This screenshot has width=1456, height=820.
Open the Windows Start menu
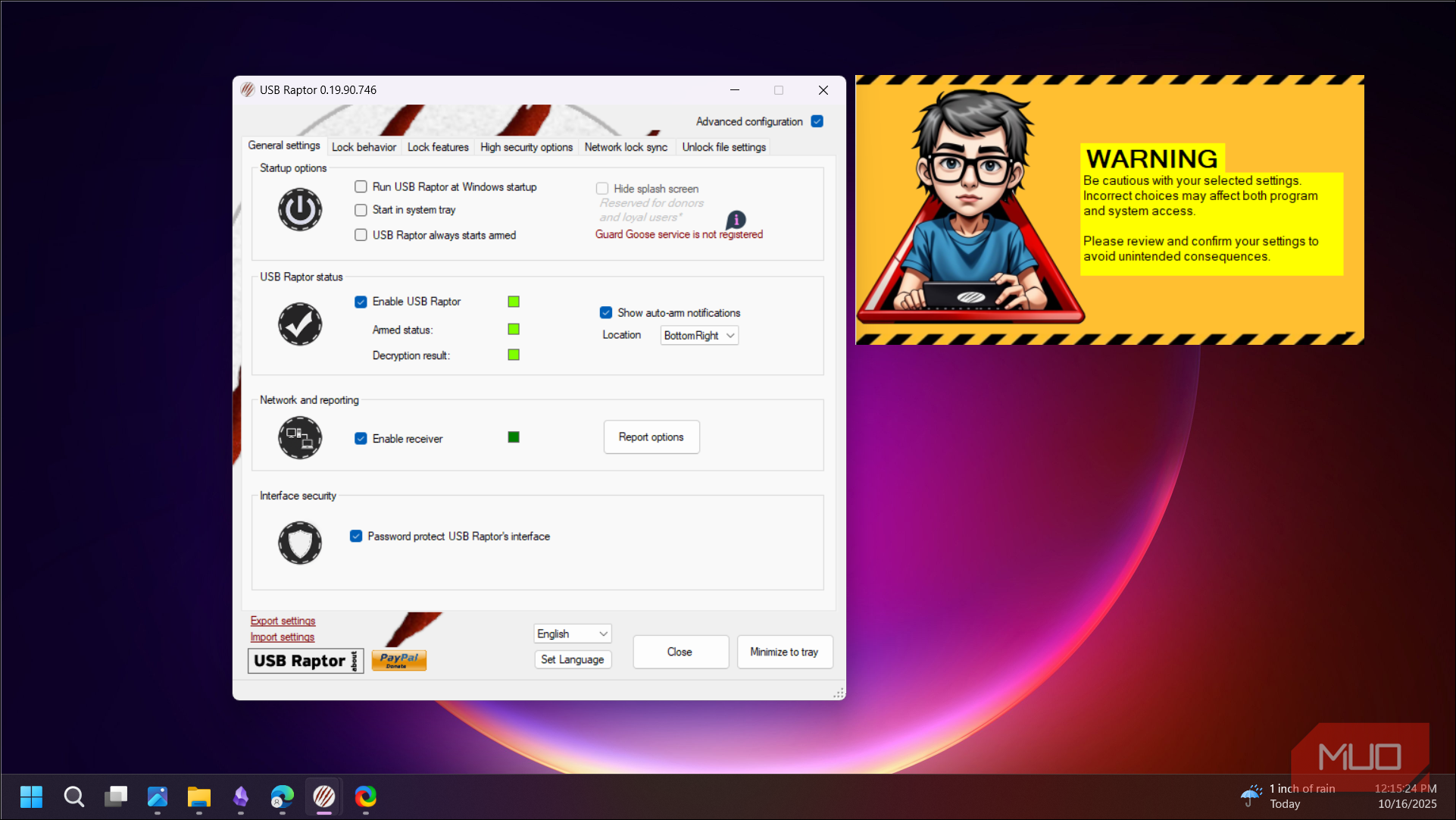point(31,797)
